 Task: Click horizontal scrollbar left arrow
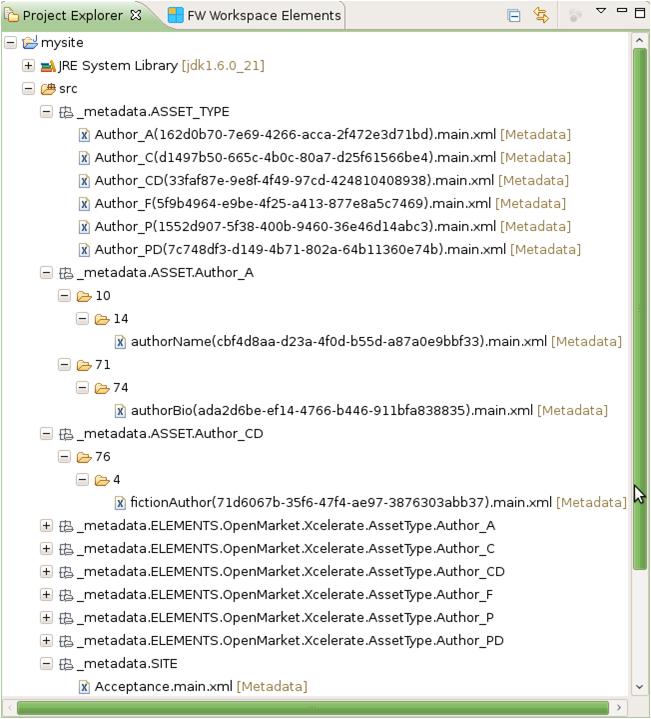click(10, 708)
